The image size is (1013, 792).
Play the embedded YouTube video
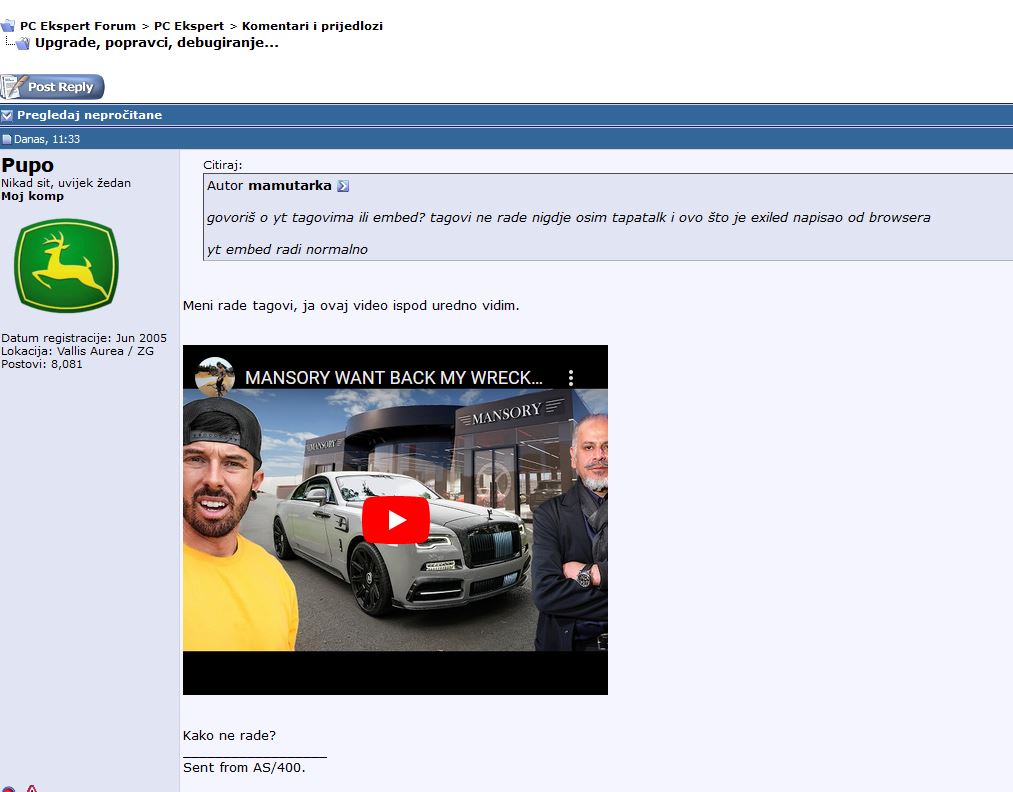395,520
